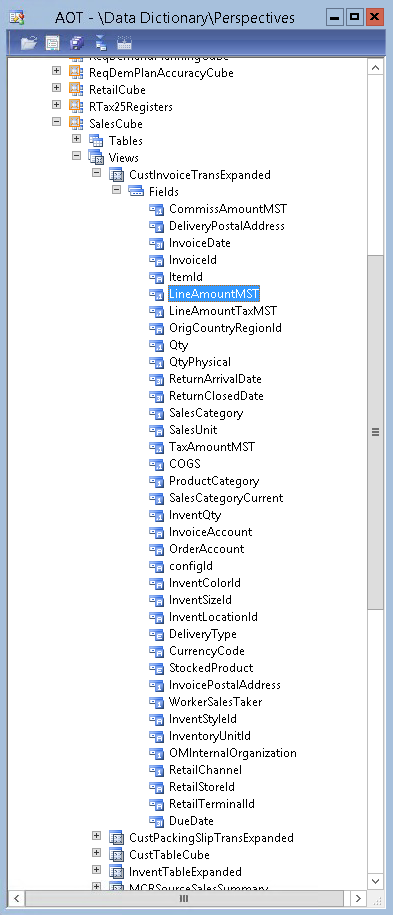Click the horizontal scrollbar right arrow

358,898
